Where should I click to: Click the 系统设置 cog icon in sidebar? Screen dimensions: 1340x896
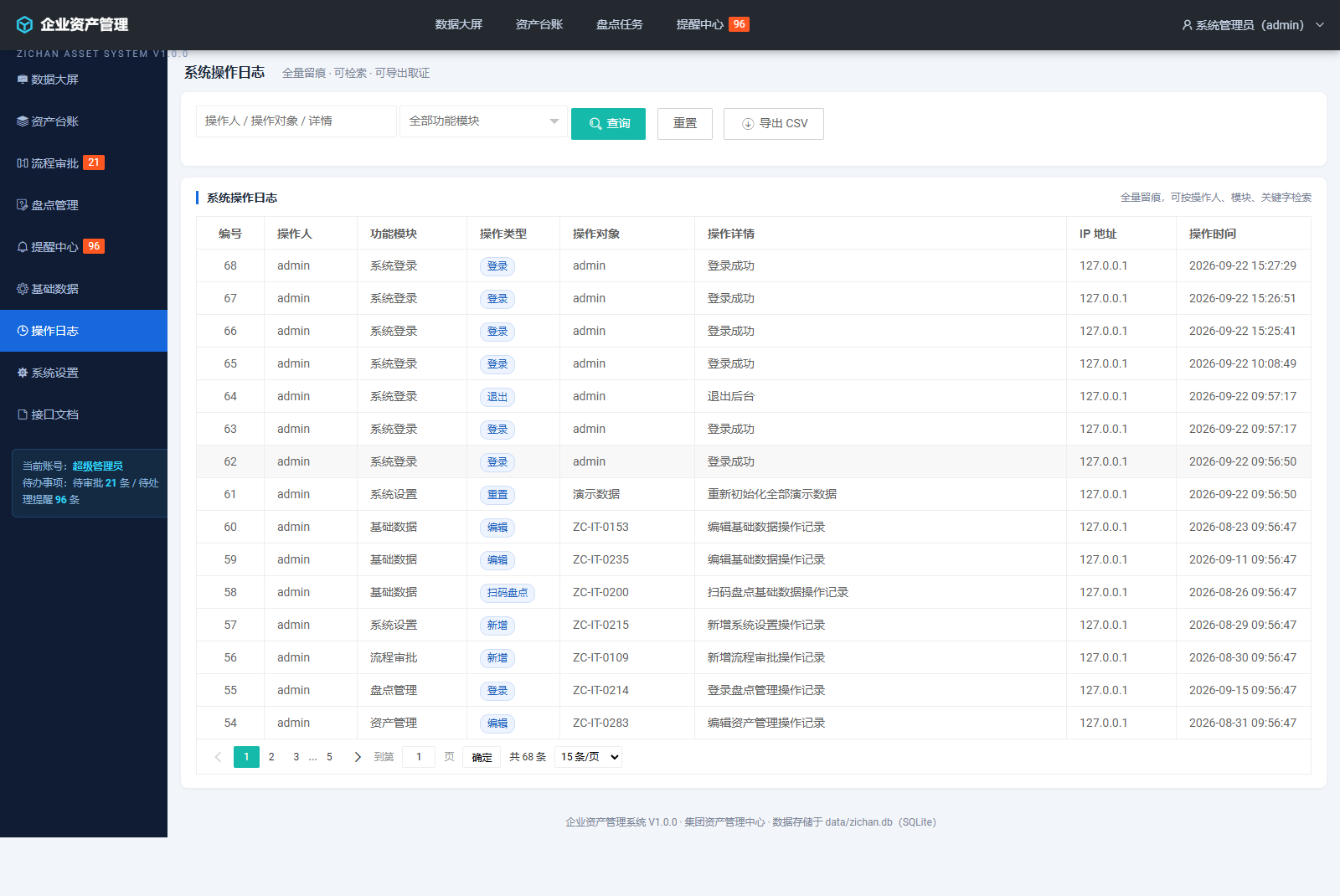click(x=23, y=373)
